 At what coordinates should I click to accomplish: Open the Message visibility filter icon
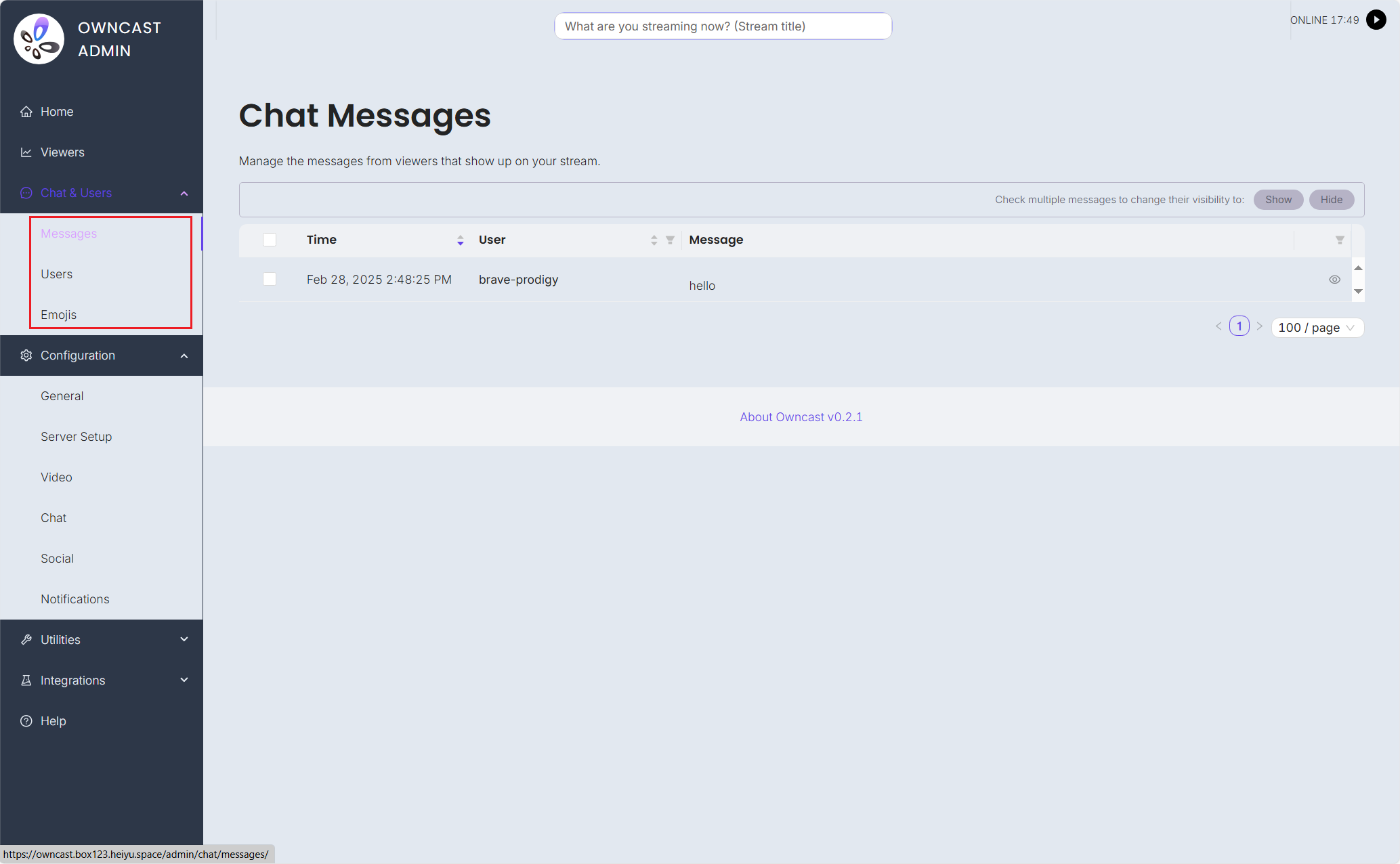(1339, 240)
